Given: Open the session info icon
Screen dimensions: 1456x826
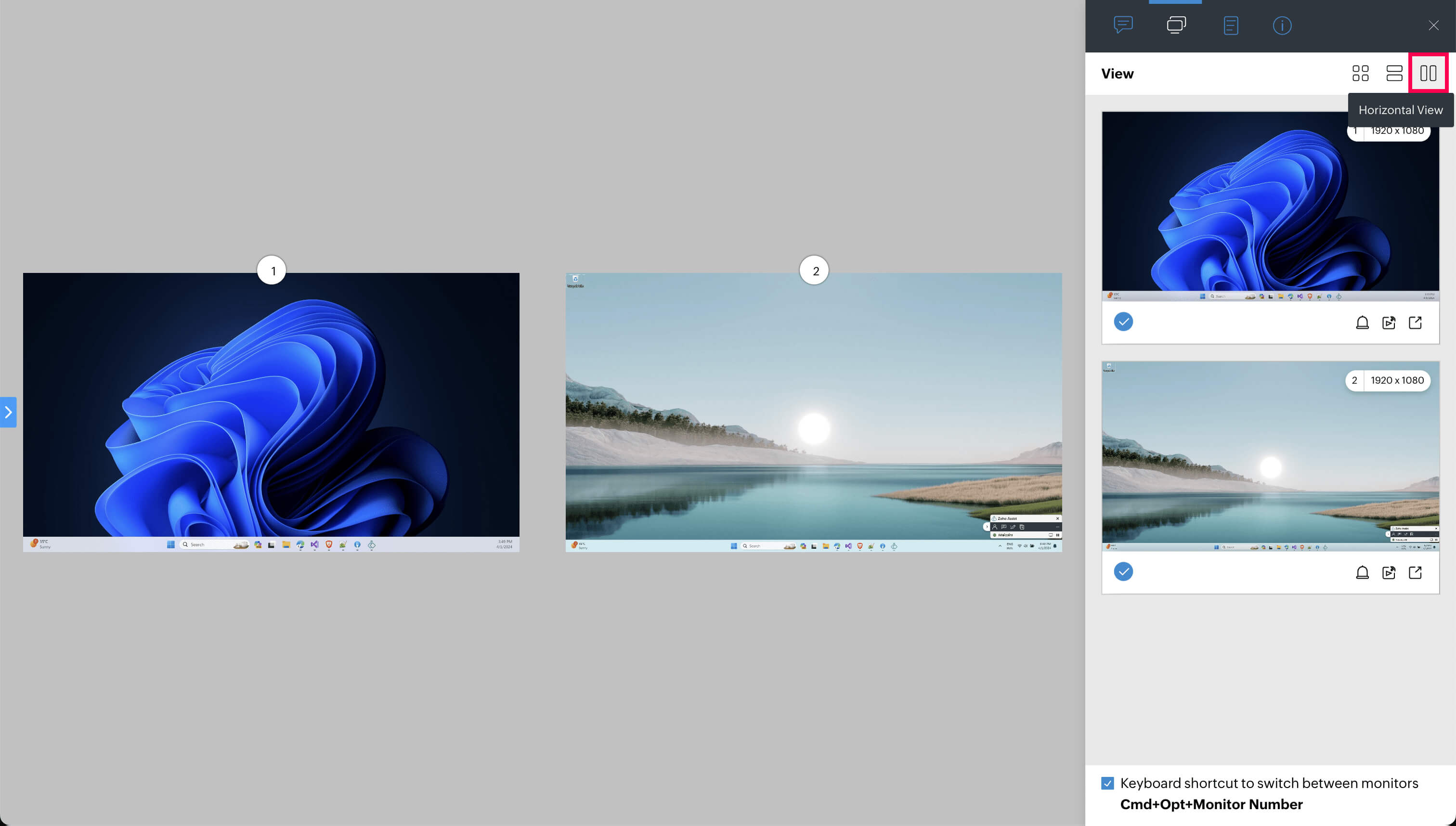Looking at the screenshot, I should (x=1282, y=26).
